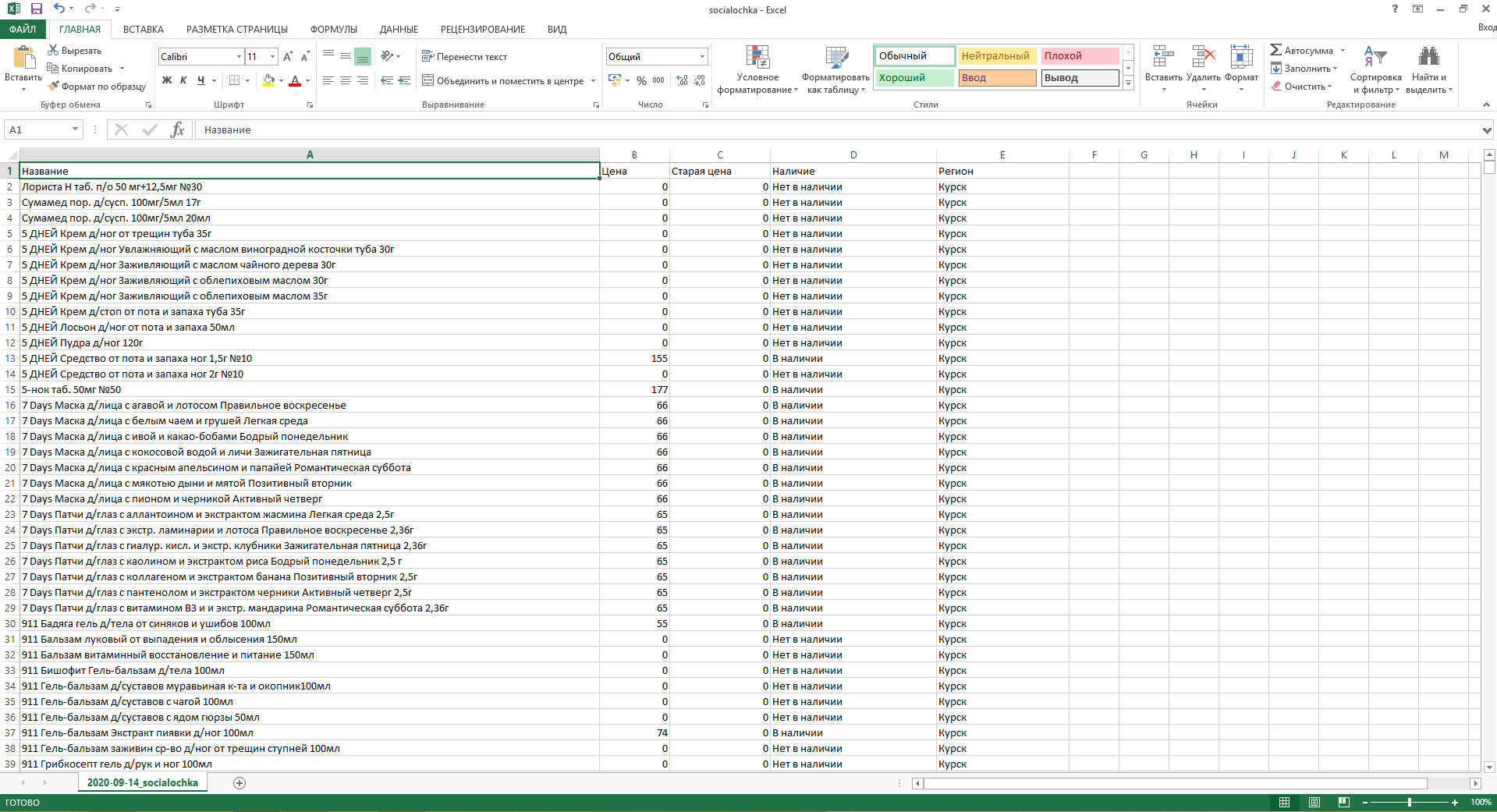The height and width of the screenshot is (812, 1497).
Task: Click the borders icon in Шрифт group
Action: [x=234, y=80]
